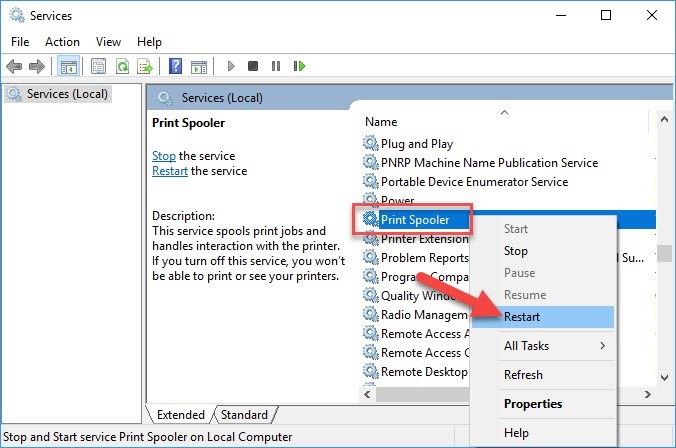Click the Restart the service link
676x448 pixels.
170,171
